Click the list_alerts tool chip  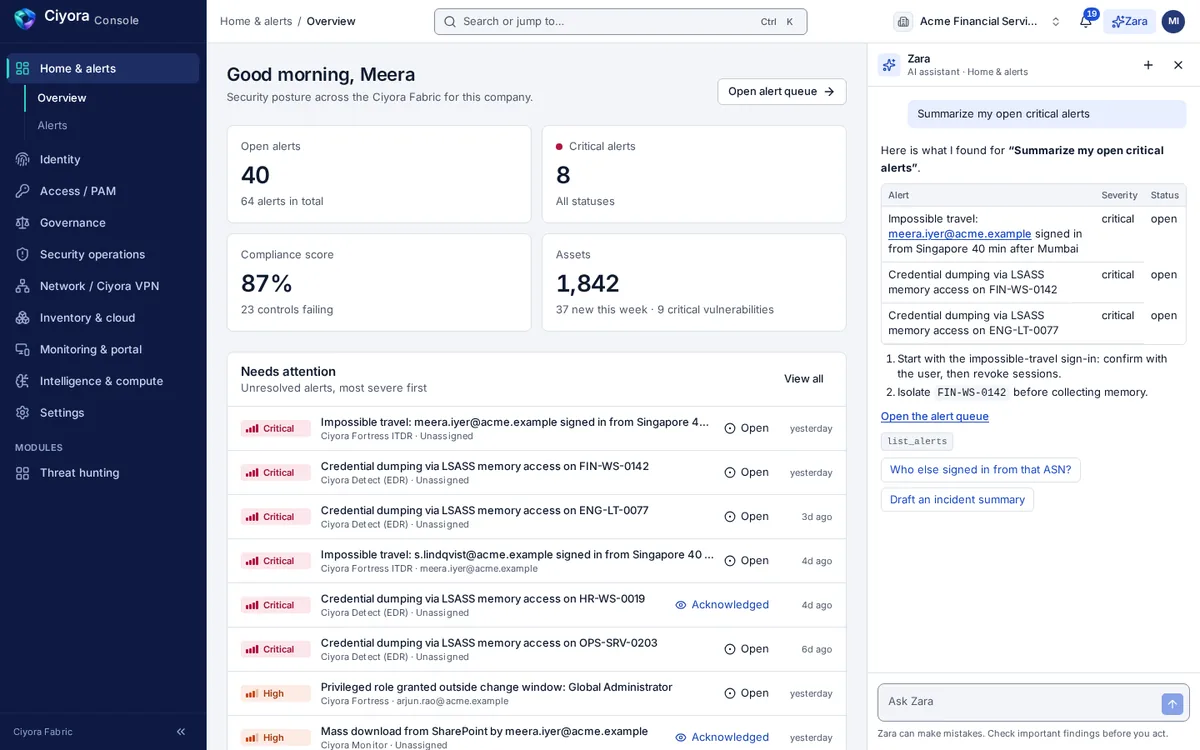click(x=917, y=441)
